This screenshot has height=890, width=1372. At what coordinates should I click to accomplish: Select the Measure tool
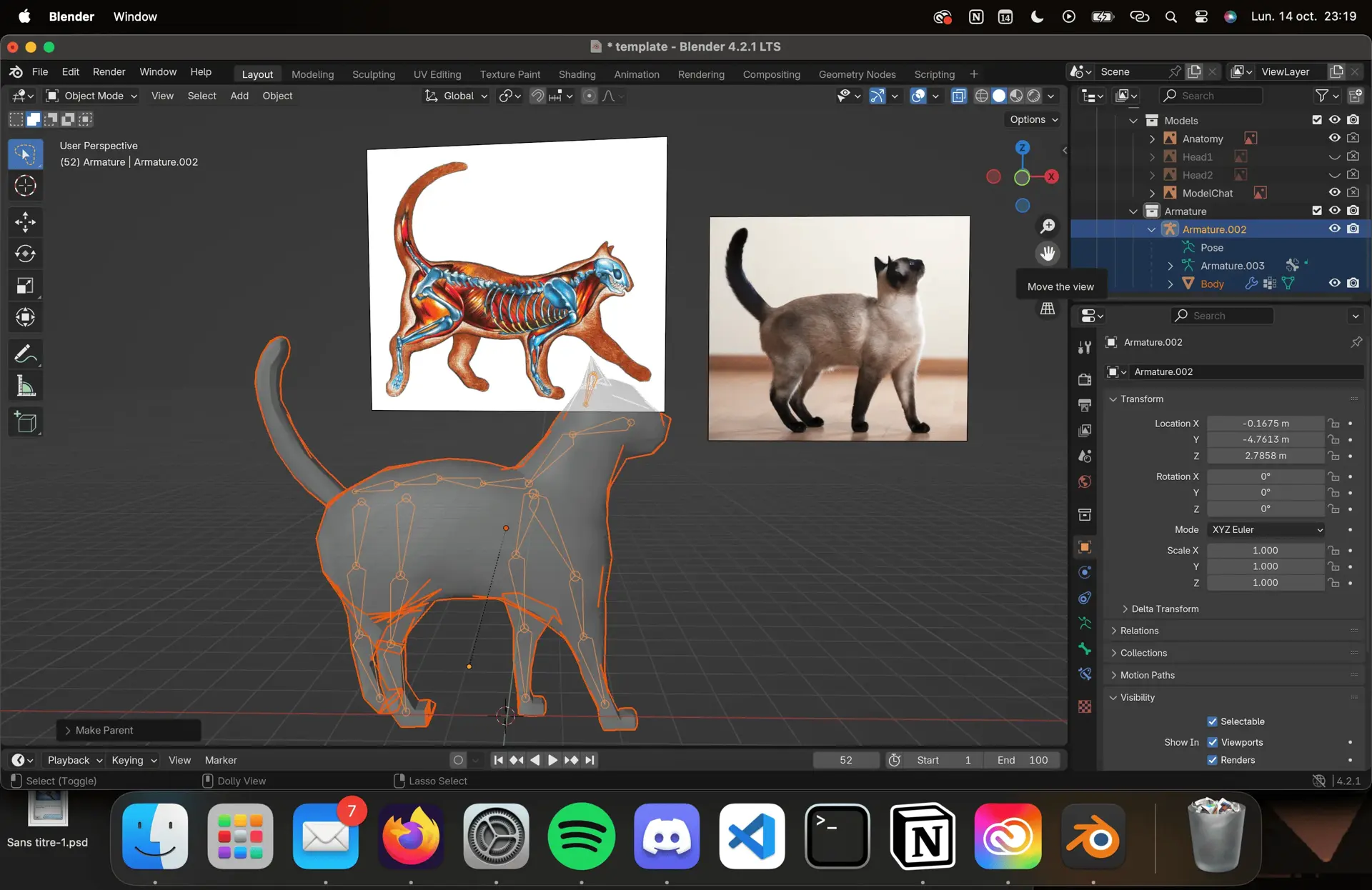pyautogui.click(x=25, y=386)
